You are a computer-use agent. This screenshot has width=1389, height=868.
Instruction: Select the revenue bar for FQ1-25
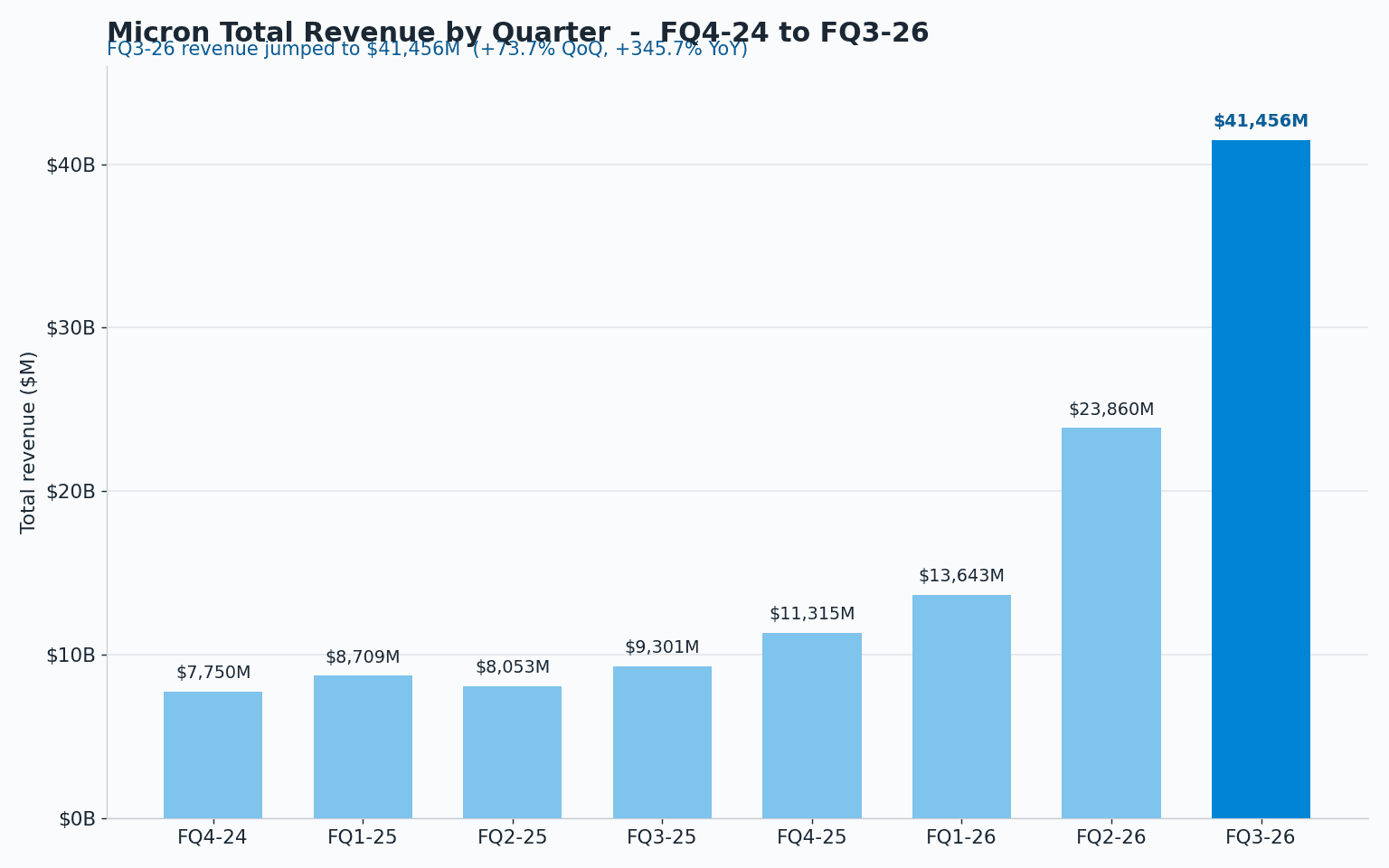tap(363, 747)
